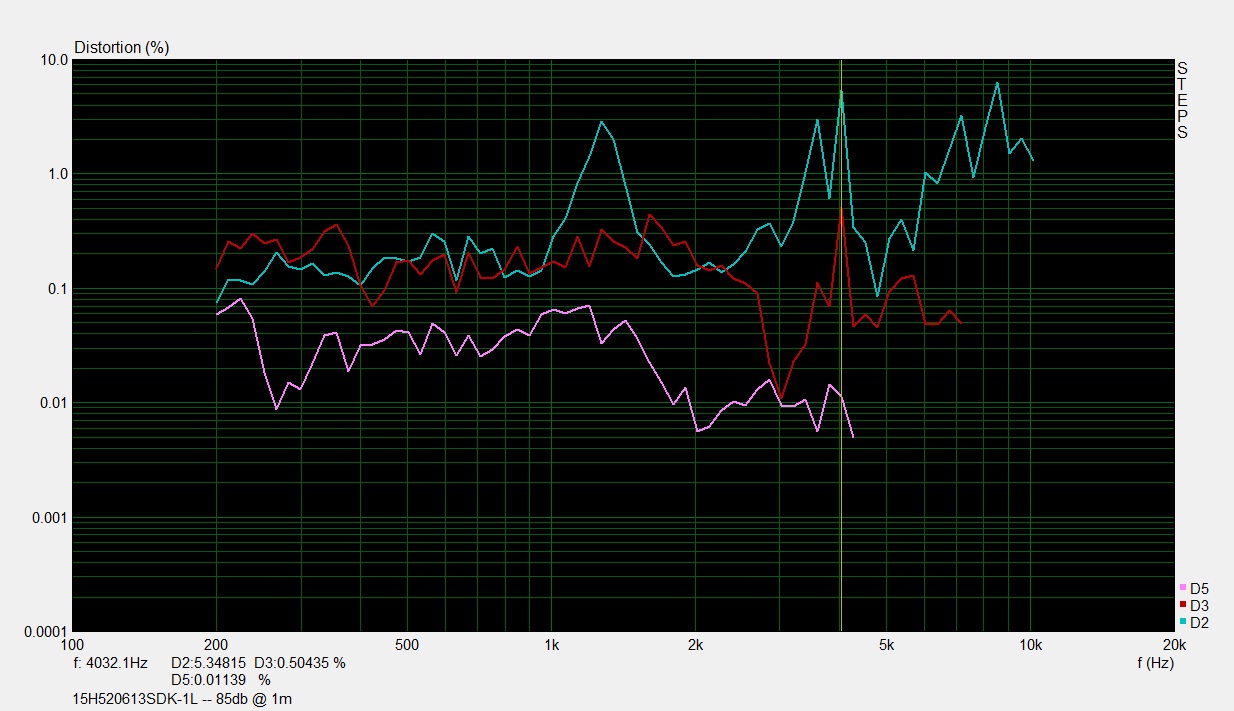This screenshot has height=711, width=1234.
Task: Click the D2 legend color swatch
Action: pyautogui.click(x=1183, y=622)
